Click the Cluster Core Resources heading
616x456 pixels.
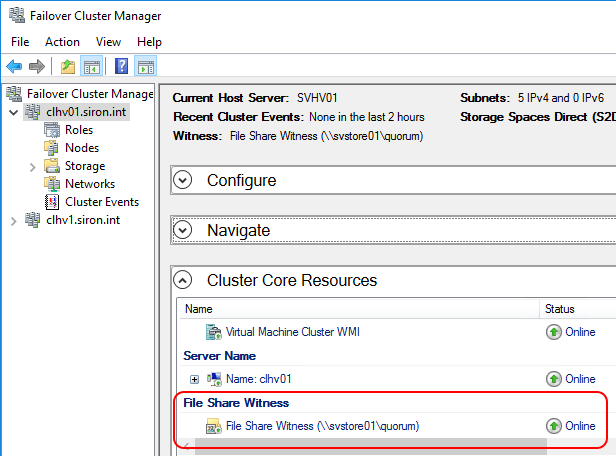pyautogui.click(x=292, y=280)
